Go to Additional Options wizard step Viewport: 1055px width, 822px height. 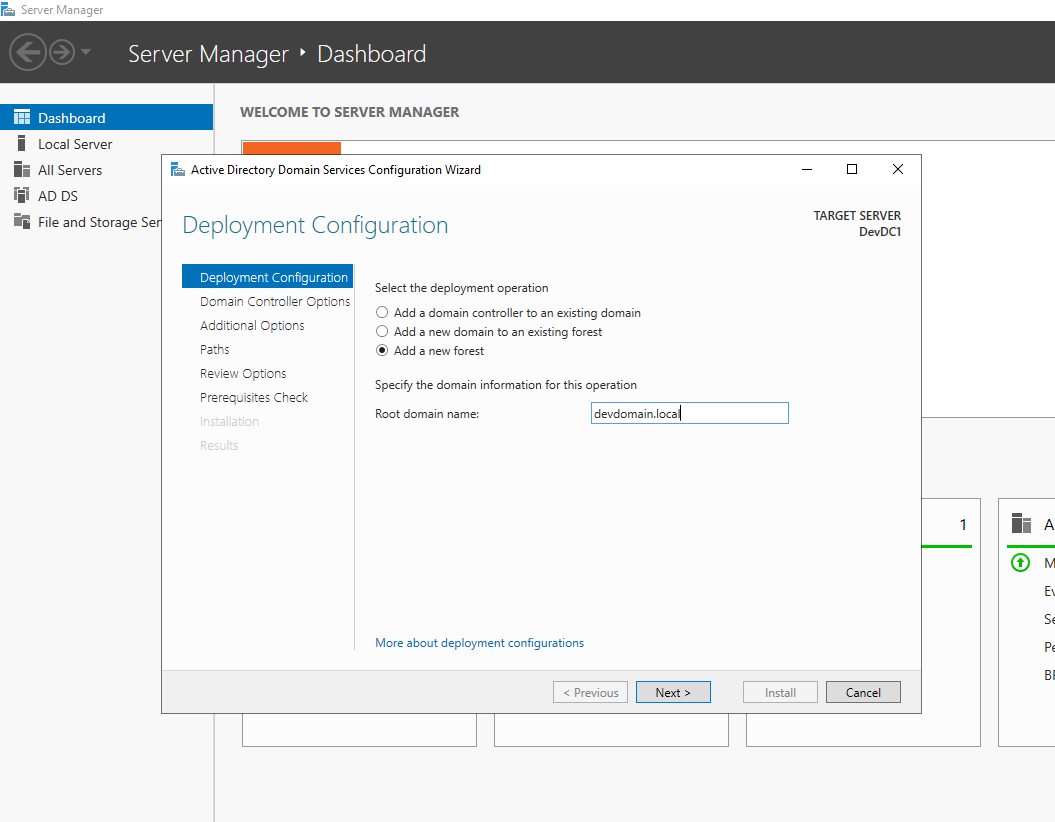(252, 325)
